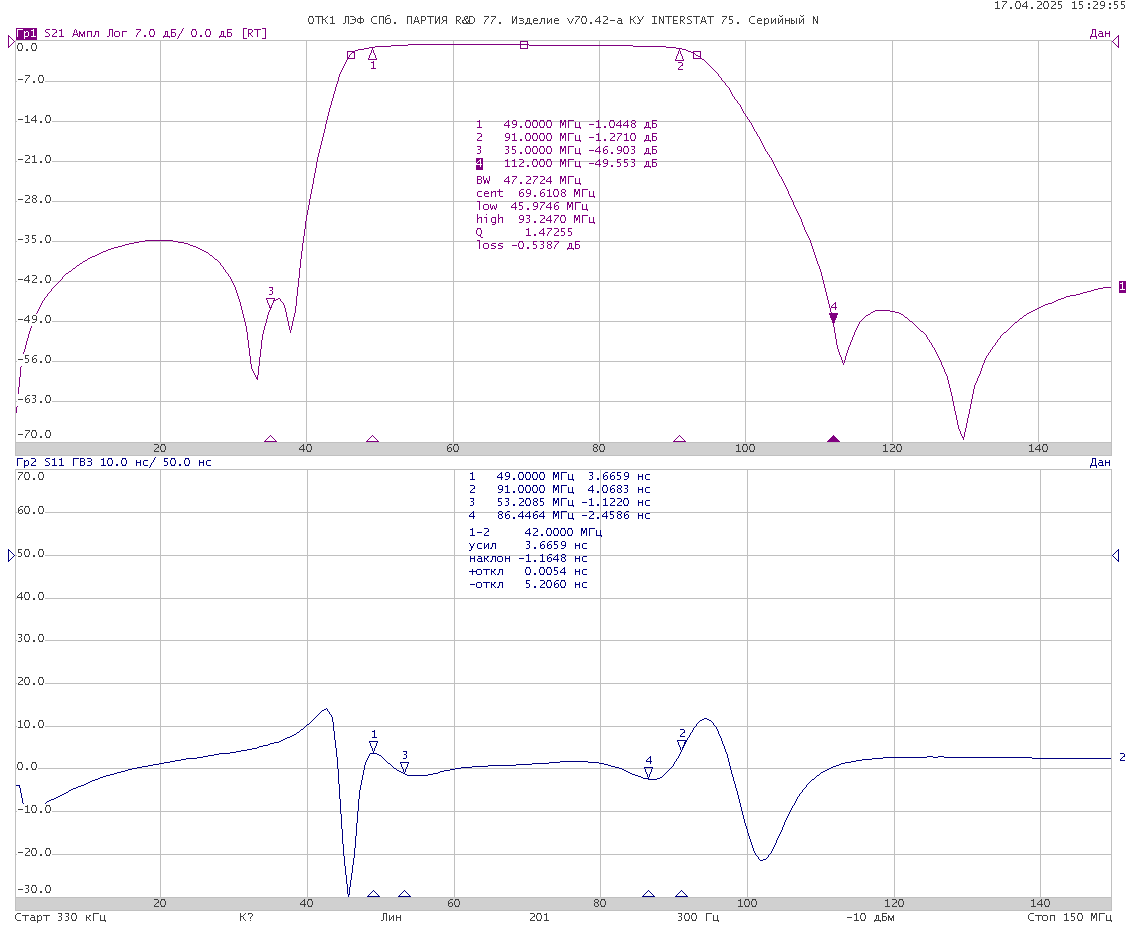Click marker 1 on the S21 trace

[x=373, y=54]
